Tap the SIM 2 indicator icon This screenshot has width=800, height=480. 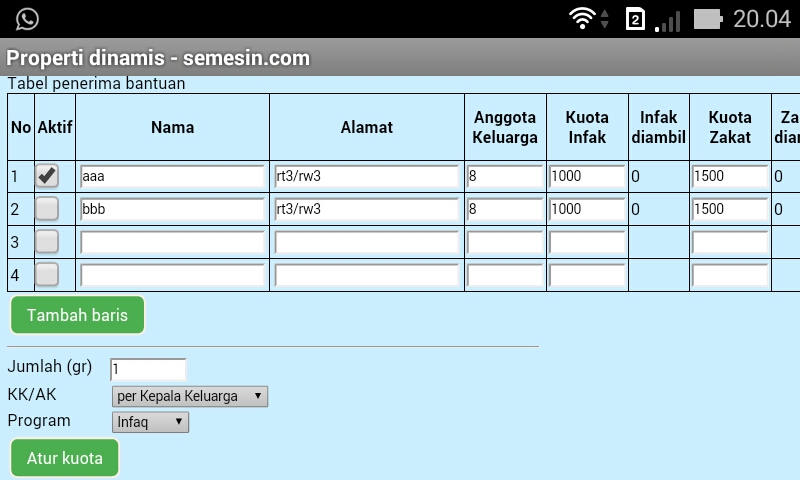pos(635,19)
